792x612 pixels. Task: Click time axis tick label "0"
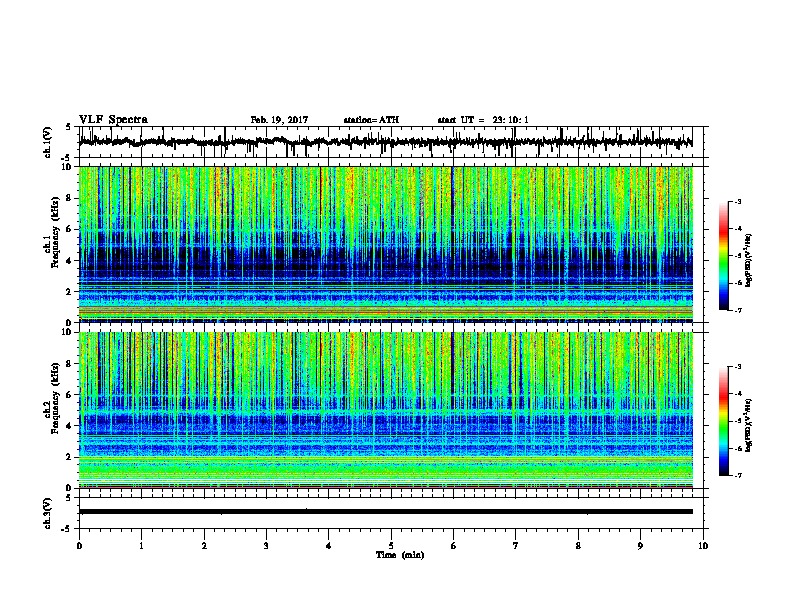click(79, 546)
